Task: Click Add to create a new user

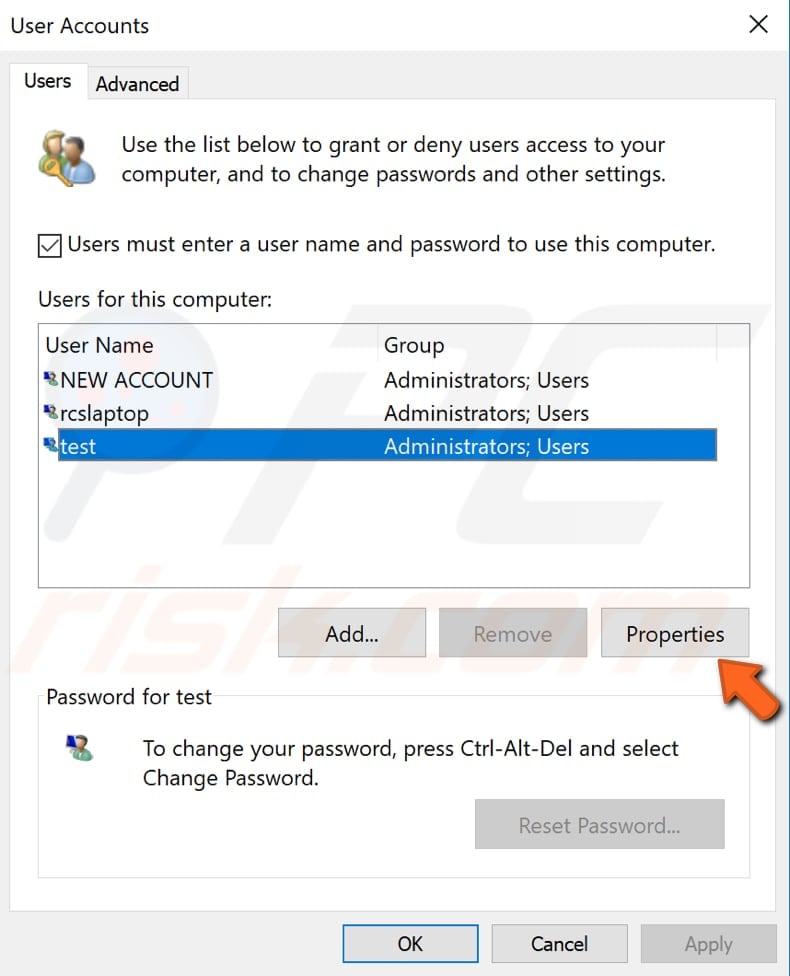Action: 351,633
